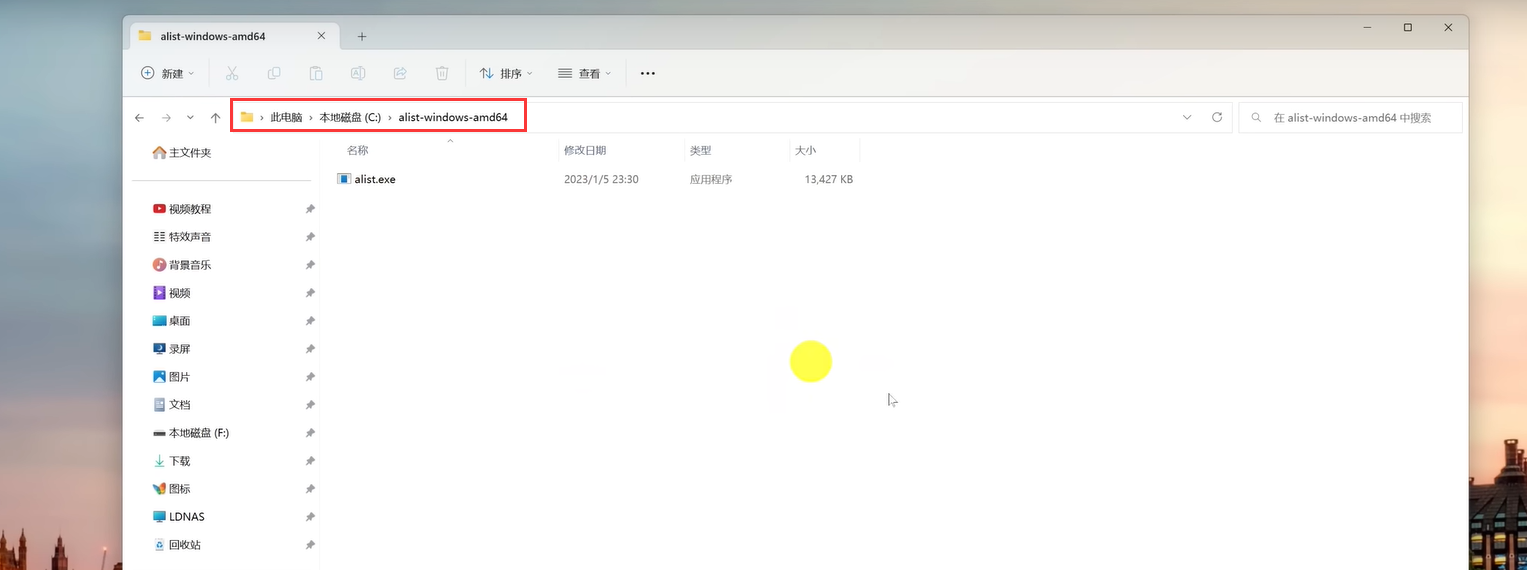Viewport: 1527px width, 570px height.
Task: Click 本地磁盘 (C:) in the address bar
Action: [350, 118]
